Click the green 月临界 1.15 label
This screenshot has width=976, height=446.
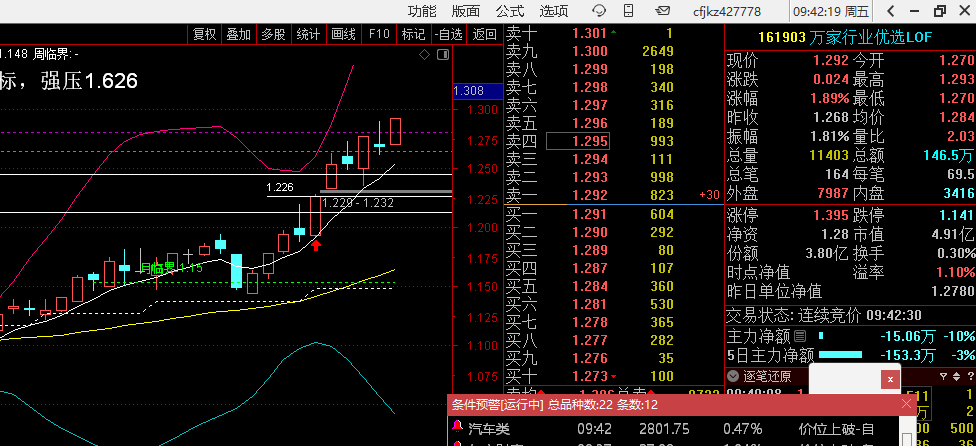tap(172, 268)
